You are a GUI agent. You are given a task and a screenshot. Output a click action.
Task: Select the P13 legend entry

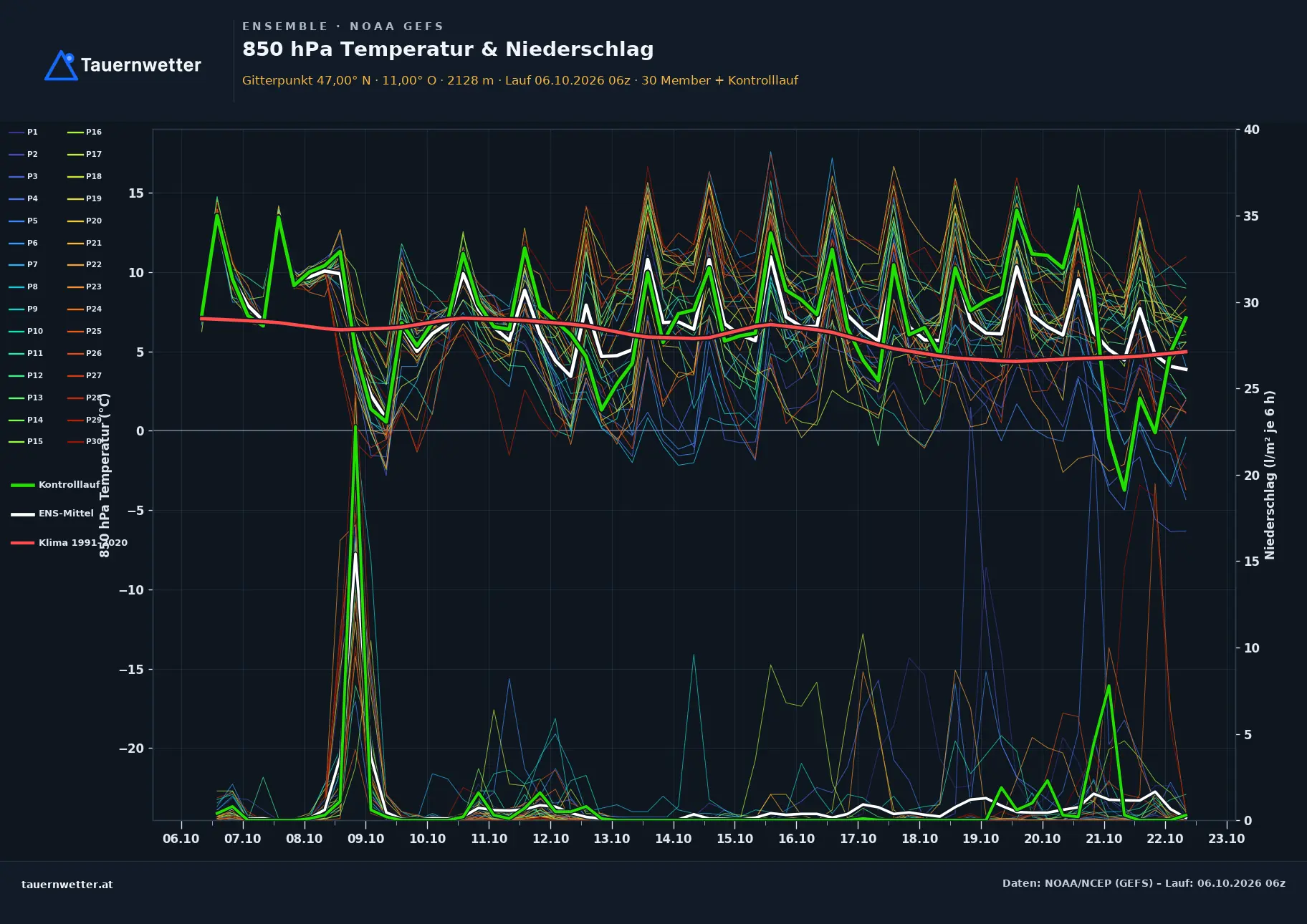[x=26, y=398]
